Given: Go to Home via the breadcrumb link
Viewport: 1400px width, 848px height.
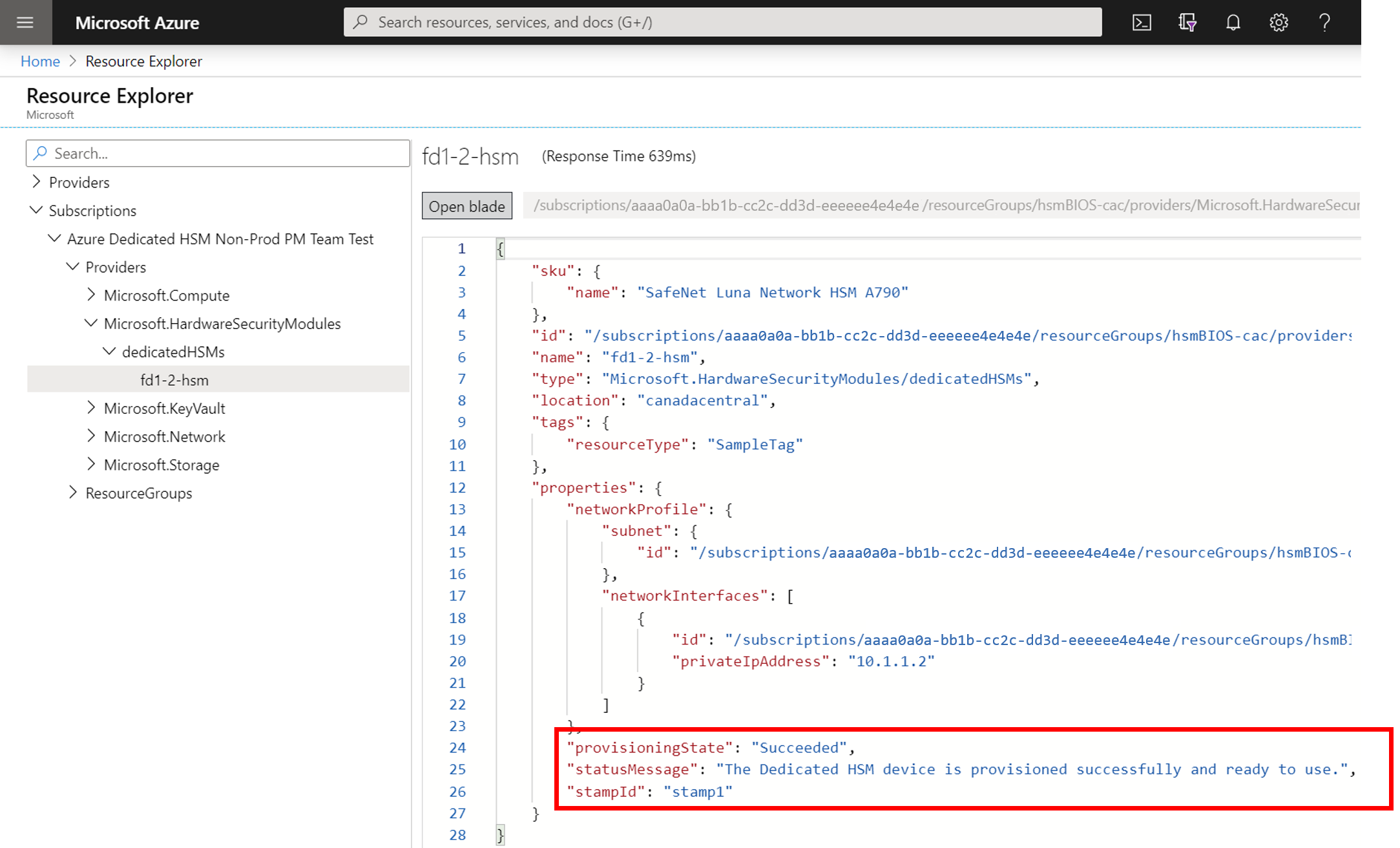Looking at the screenshot, I should [x=40, y=61].
